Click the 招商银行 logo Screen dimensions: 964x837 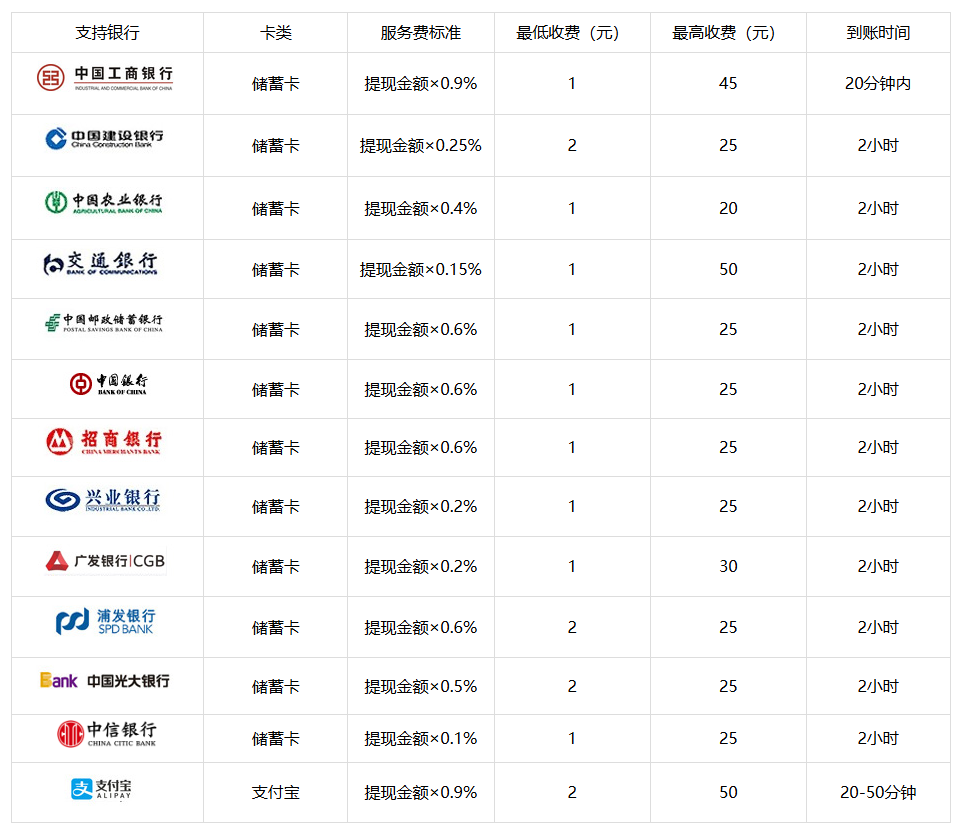[x=104, y=442]
